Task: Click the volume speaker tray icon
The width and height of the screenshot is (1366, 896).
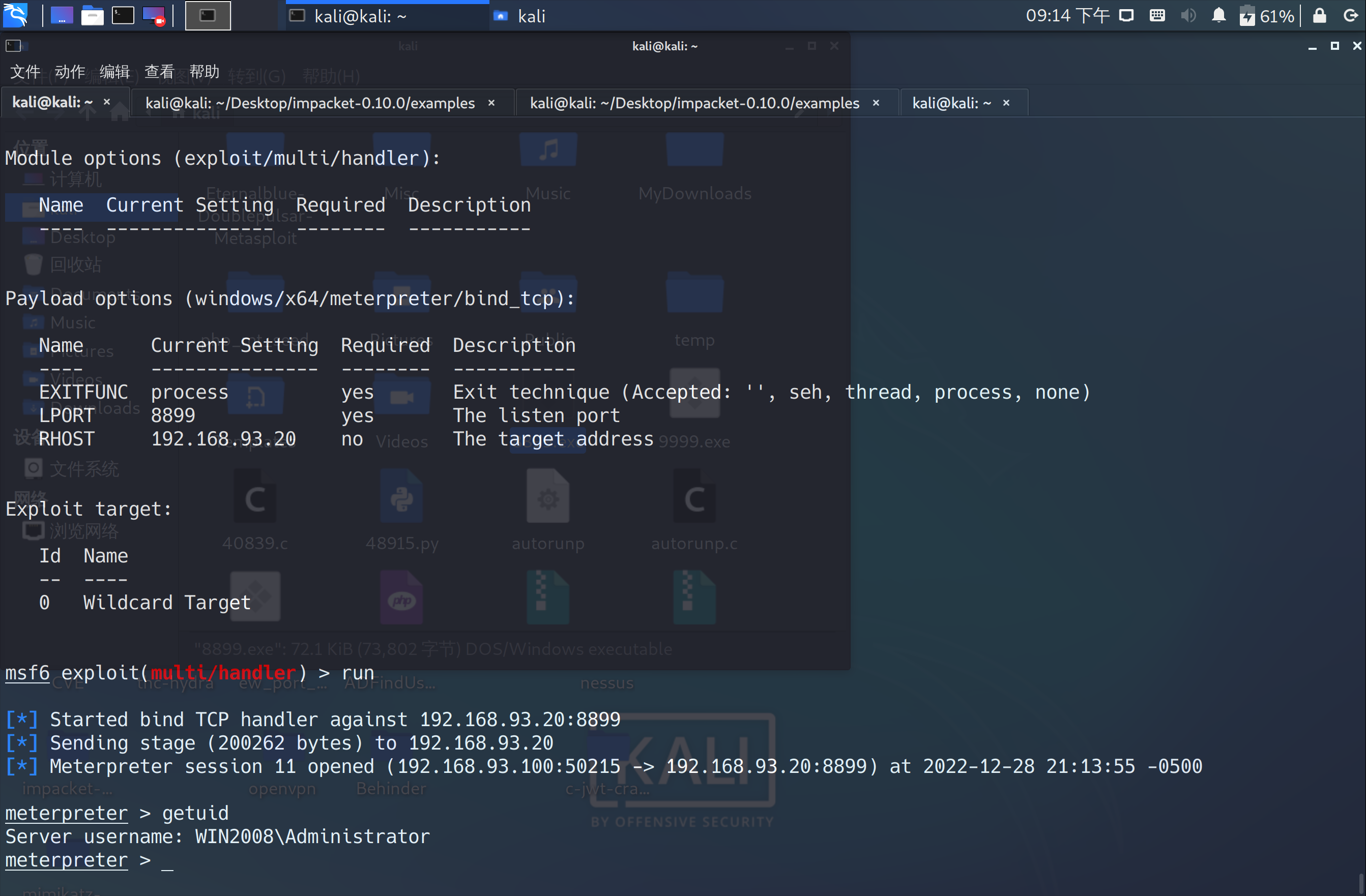Action: (x=1188, y=15)
